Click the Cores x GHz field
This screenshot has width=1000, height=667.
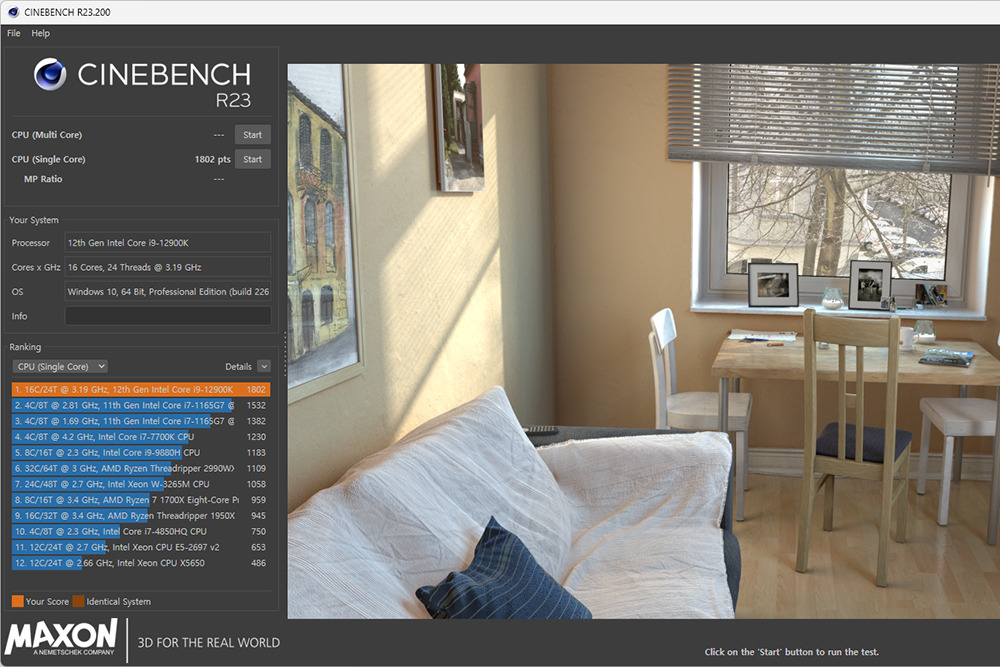click(x=168, y=266)
